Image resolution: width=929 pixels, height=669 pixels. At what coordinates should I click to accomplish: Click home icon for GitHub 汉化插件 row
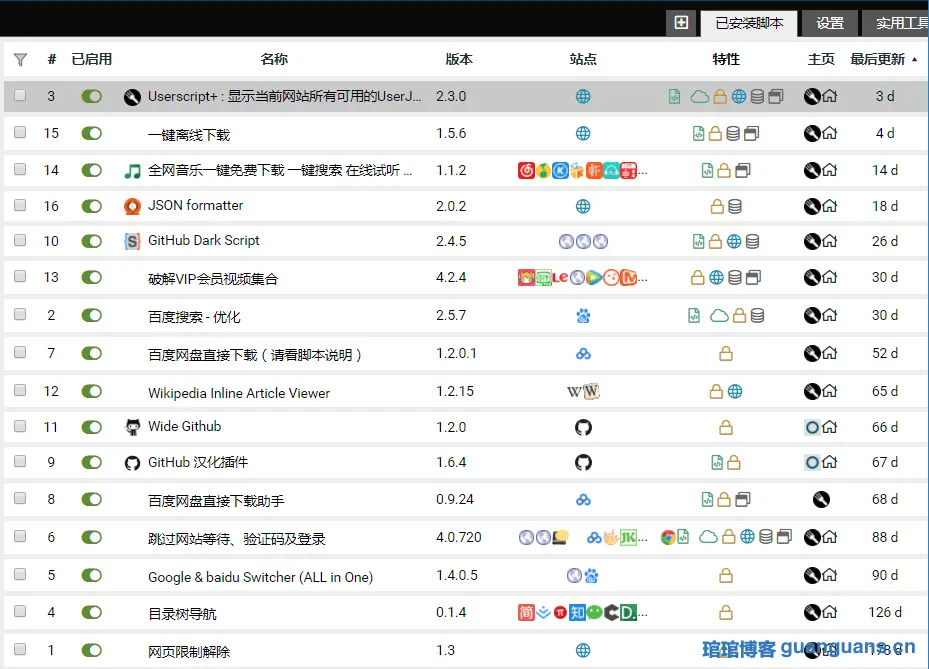[829, 462]
